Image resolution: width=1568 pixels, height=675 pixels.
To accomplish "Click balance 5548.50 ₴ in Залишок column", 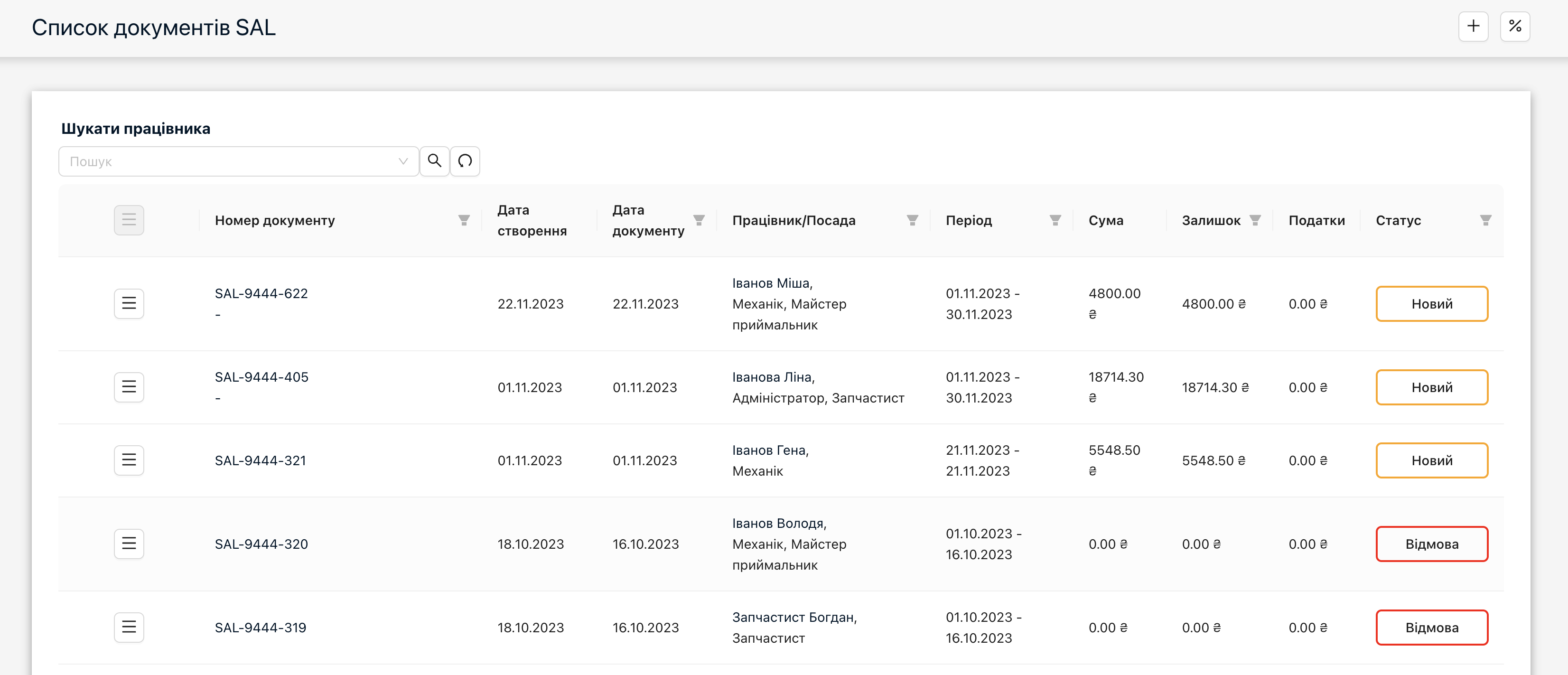I will tap(1213, 460).
